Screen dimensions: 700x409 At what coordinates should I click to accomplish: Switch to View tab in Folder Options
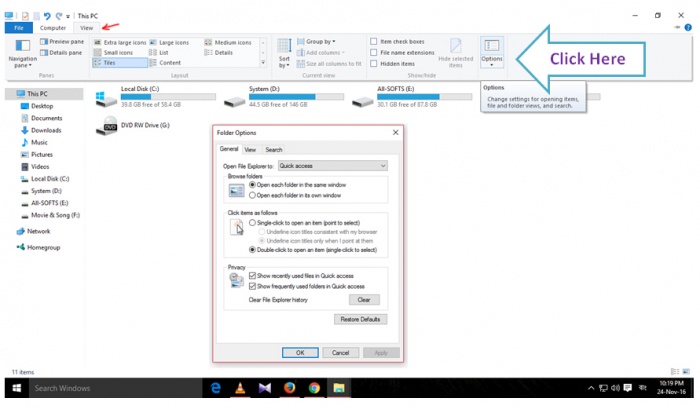[x=250, y=150]
